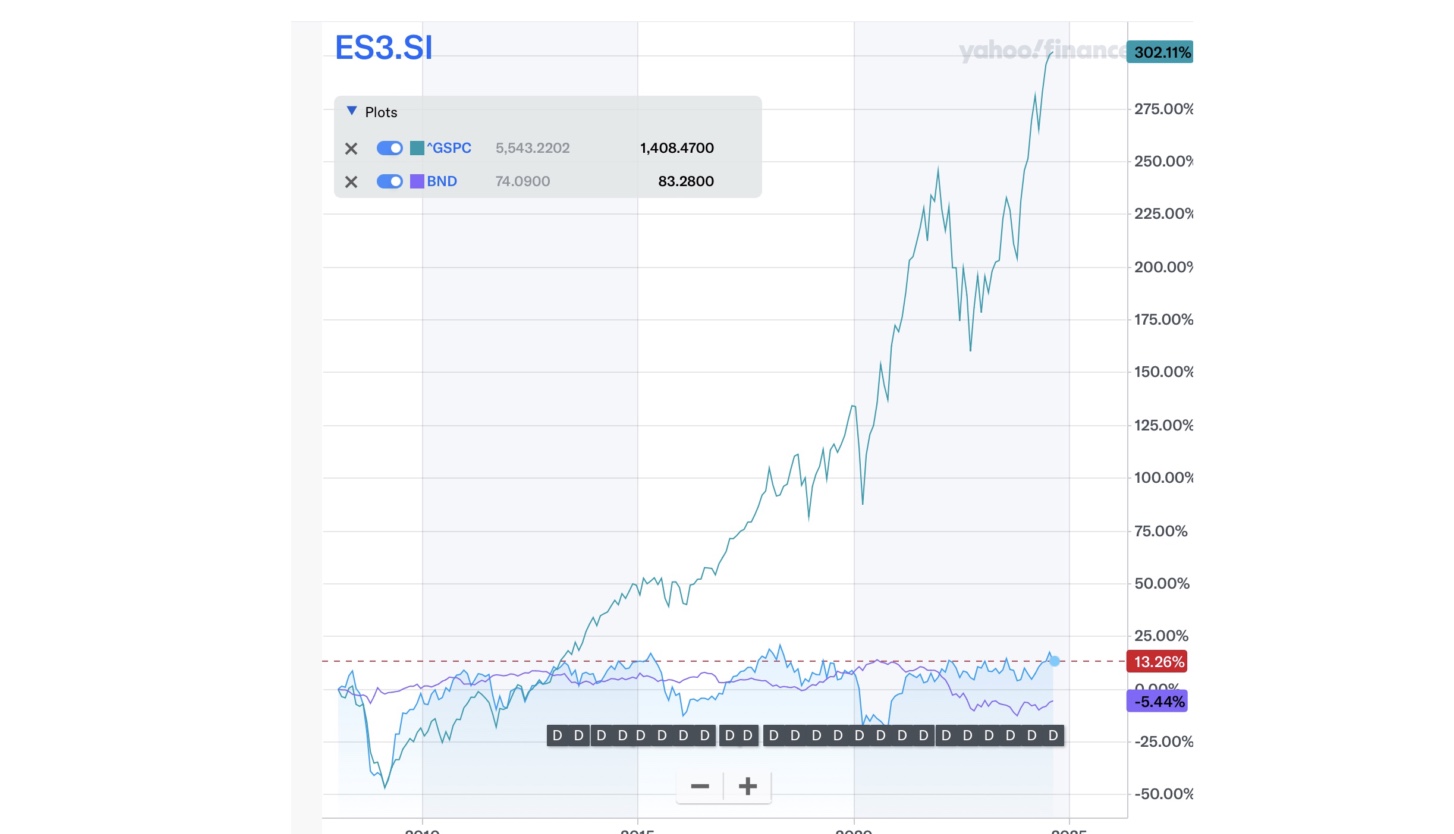1454x834 pixels.
Task: Toggle off the BND plot visibility
Action: 389,182
